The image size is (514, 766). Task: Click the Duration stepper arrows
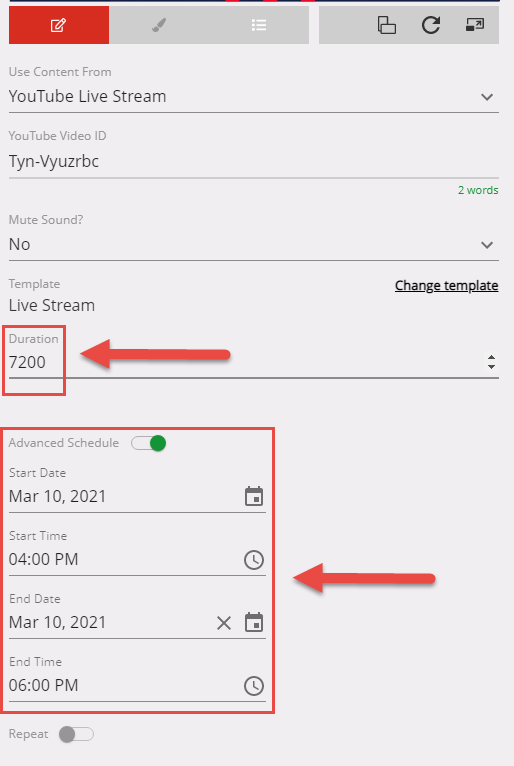[491, 362]
